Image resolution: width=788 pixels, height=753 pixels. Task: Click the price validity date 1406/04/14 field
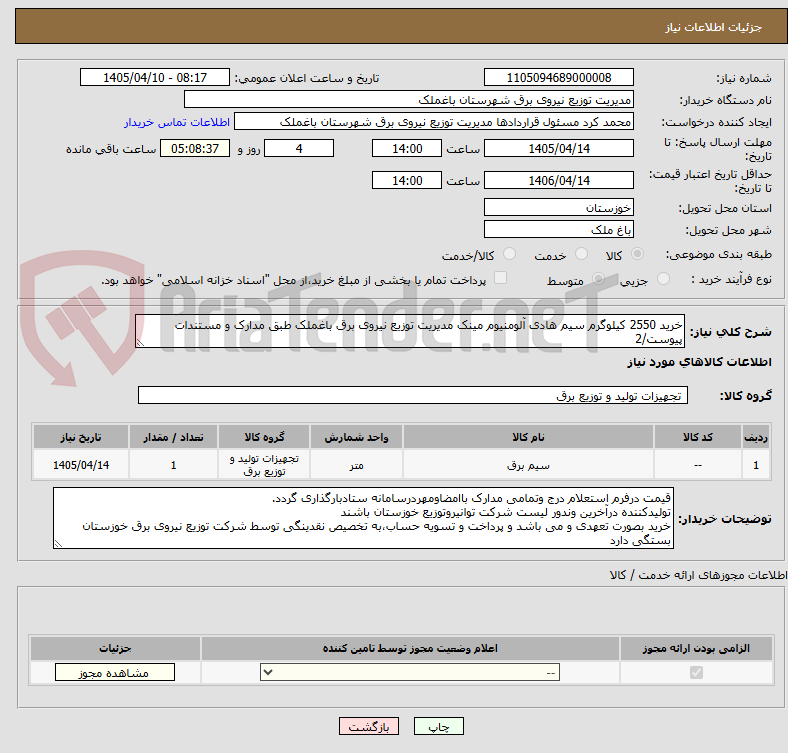tap(558, 180)
